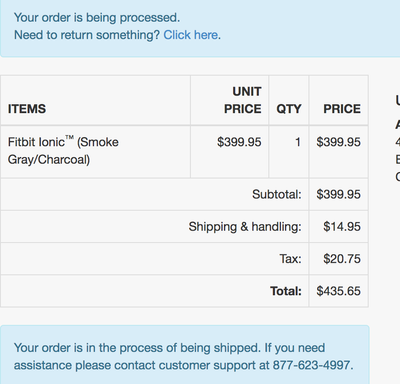This screenshot has height=384, width=400.
Task: Select the Shipping & handling label
Action: coord(245,227)
